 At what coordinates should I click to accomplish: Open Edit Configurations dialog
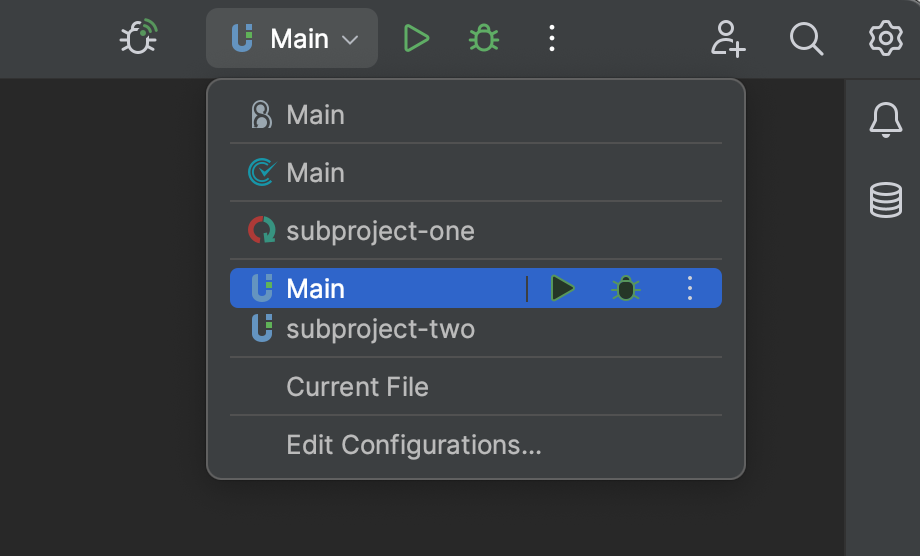[413, 445]
